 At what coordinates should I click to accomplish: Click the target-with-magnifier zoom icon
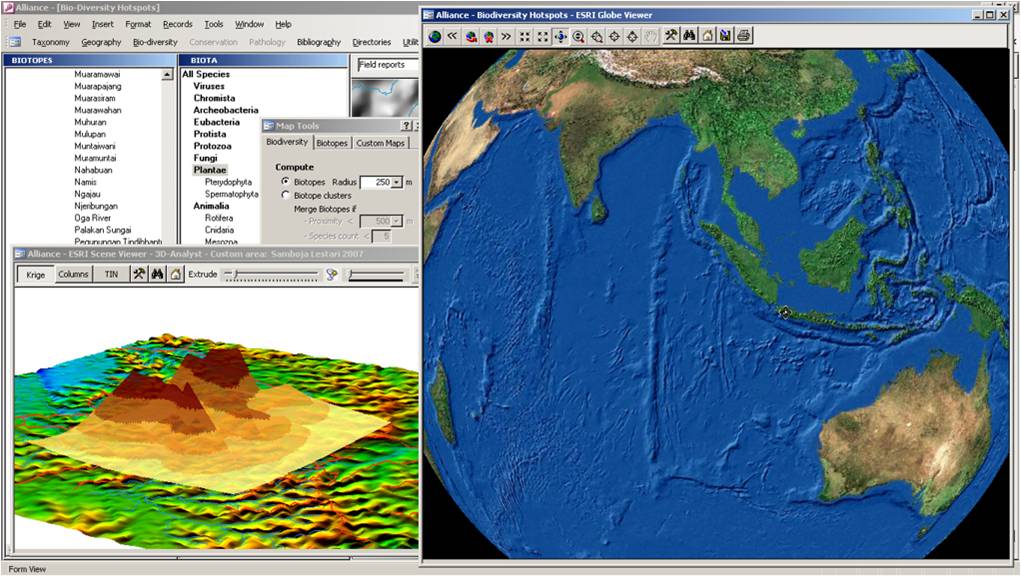pos(596,36)
